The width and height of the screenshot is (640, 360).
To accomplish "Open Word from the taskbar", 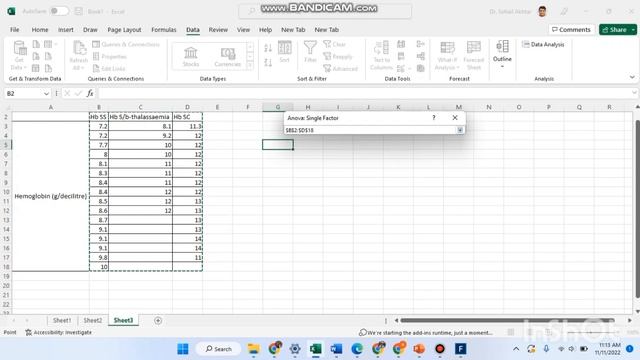I will pyautogui.click(x=336, y=349).
